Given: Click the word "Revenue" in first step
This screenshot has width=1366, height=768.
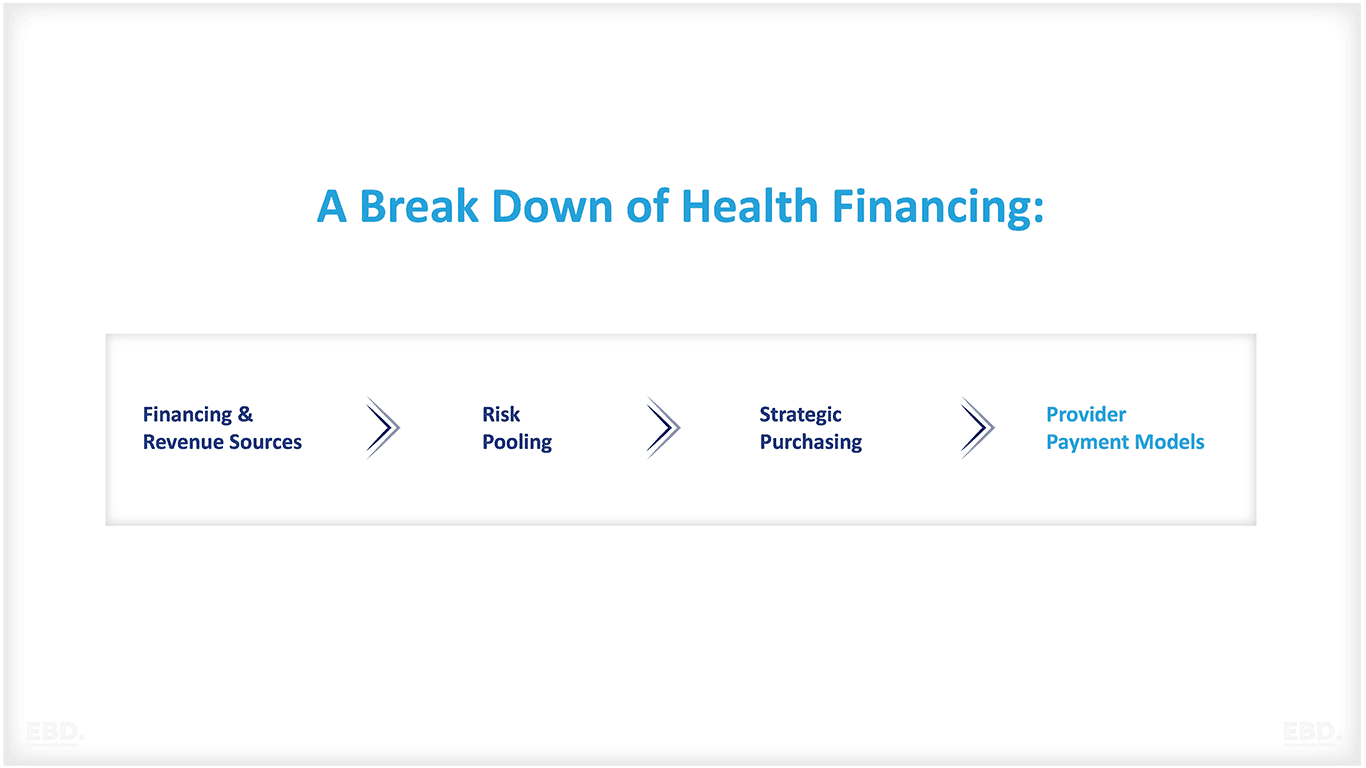Looking at the screenshot, I should coord(181,442).
